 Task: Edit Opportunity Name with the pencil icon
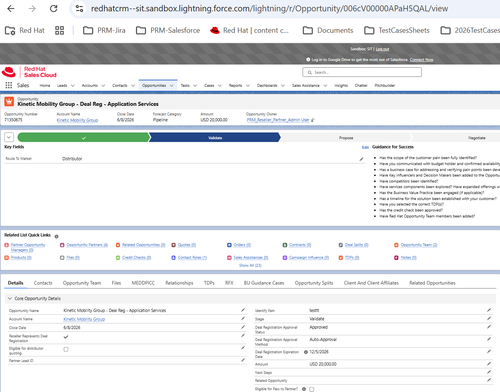point(243,310)
